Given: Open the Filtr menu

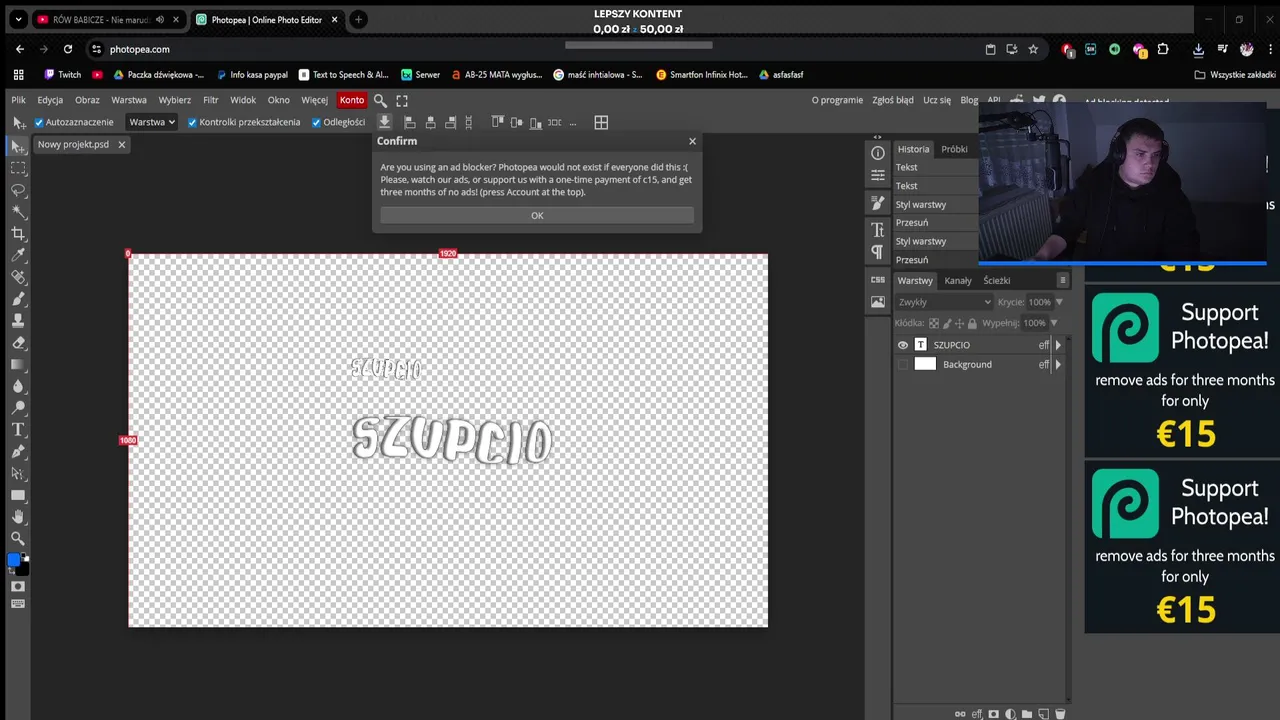Looking at the screenshot, I should 211,100.
